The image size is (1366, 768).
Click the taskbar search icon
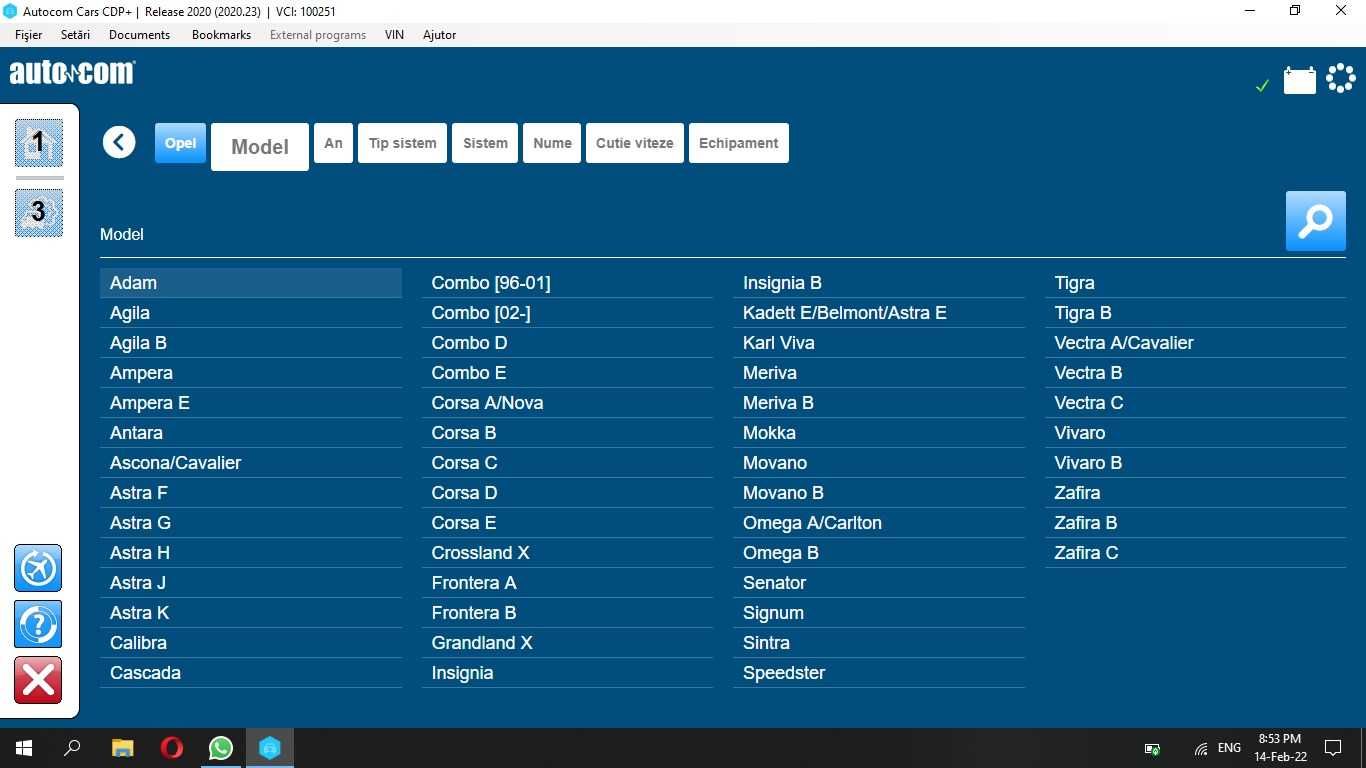(72, 748)
